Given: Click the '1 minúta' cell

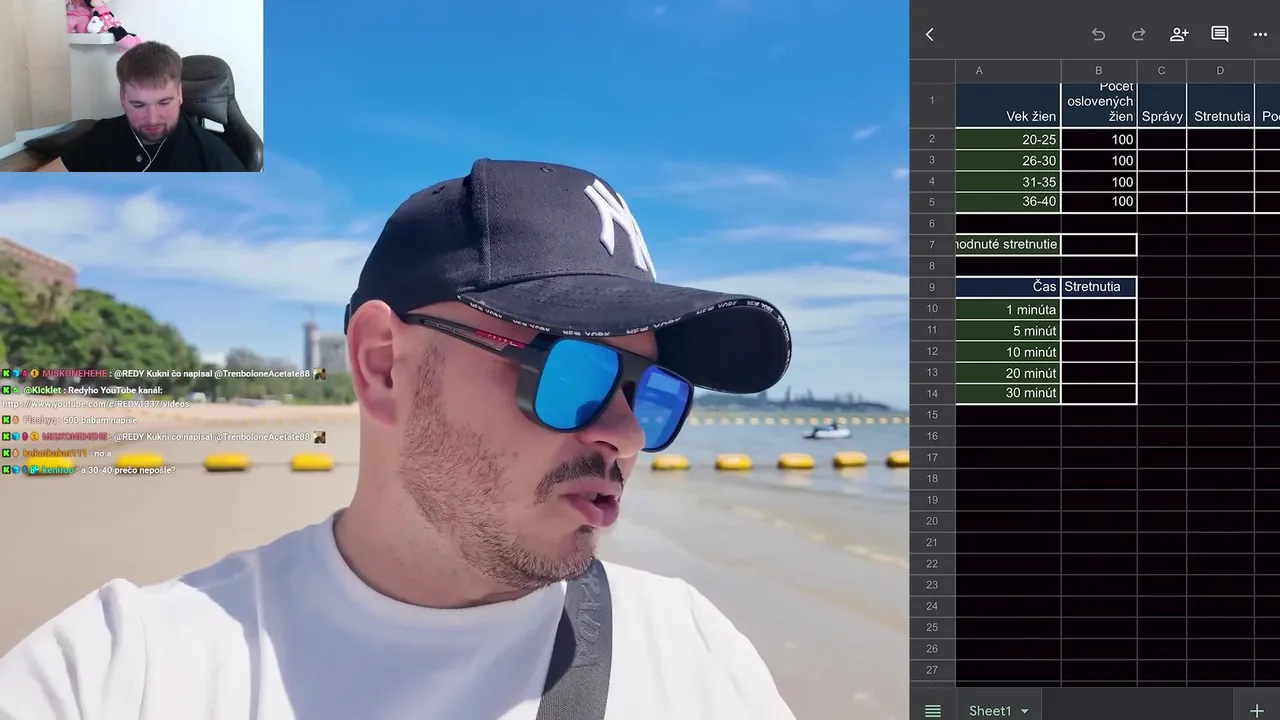Looking at the screenshot, I should click(1008, 309).
